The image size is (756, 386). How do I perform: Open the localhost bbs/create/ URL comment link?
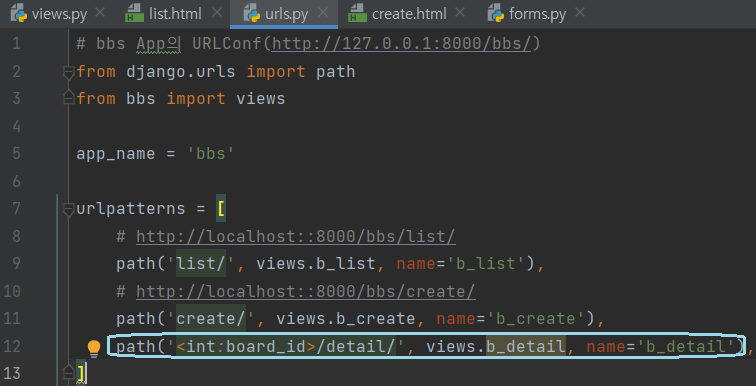(306, 292)
